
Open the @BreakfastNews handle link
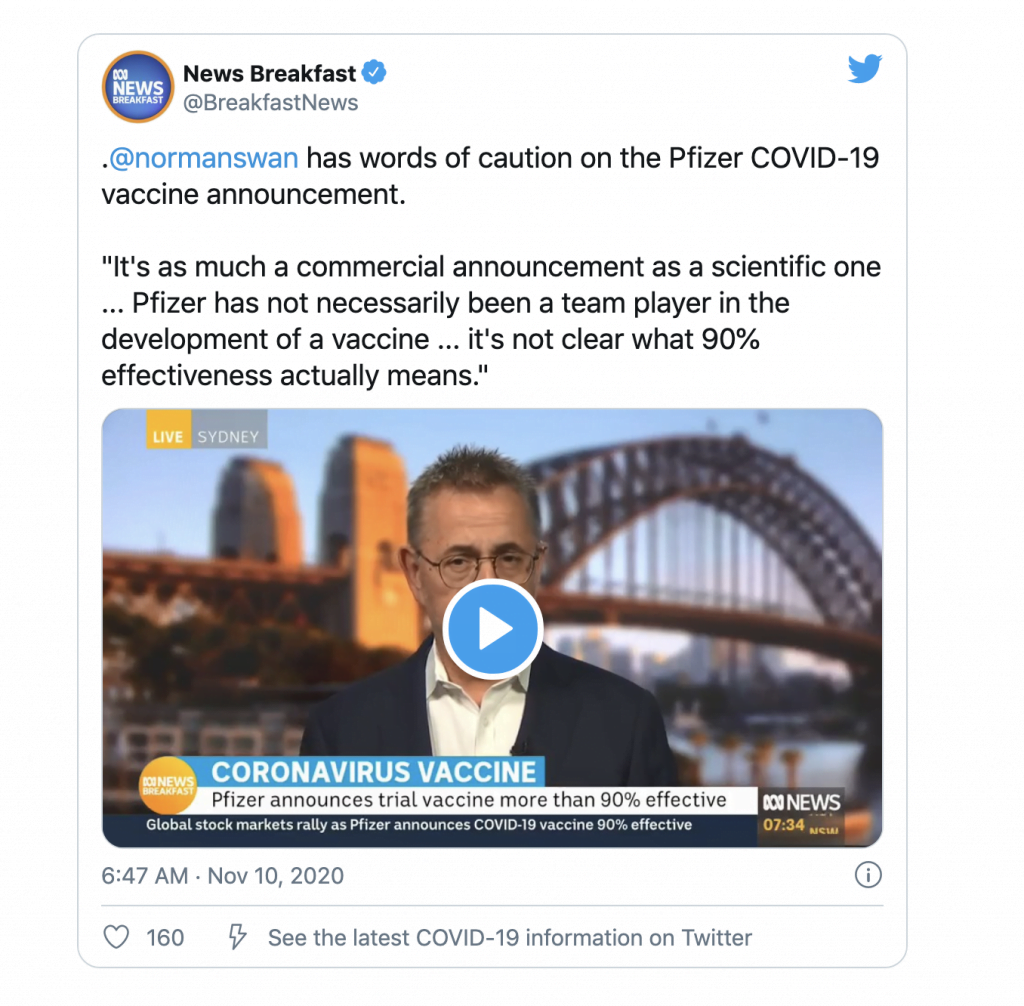[270, 103]
